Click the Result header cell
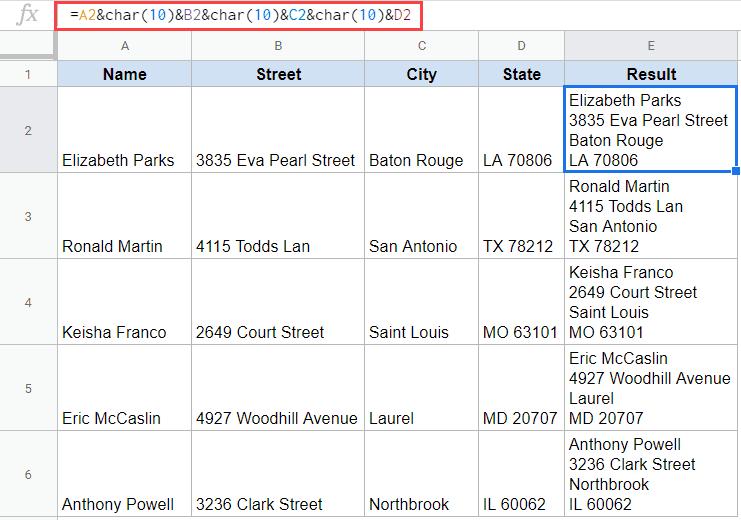The width and height of the screenshot is (741, 520). pyautogui.click(x=651, y=74)
